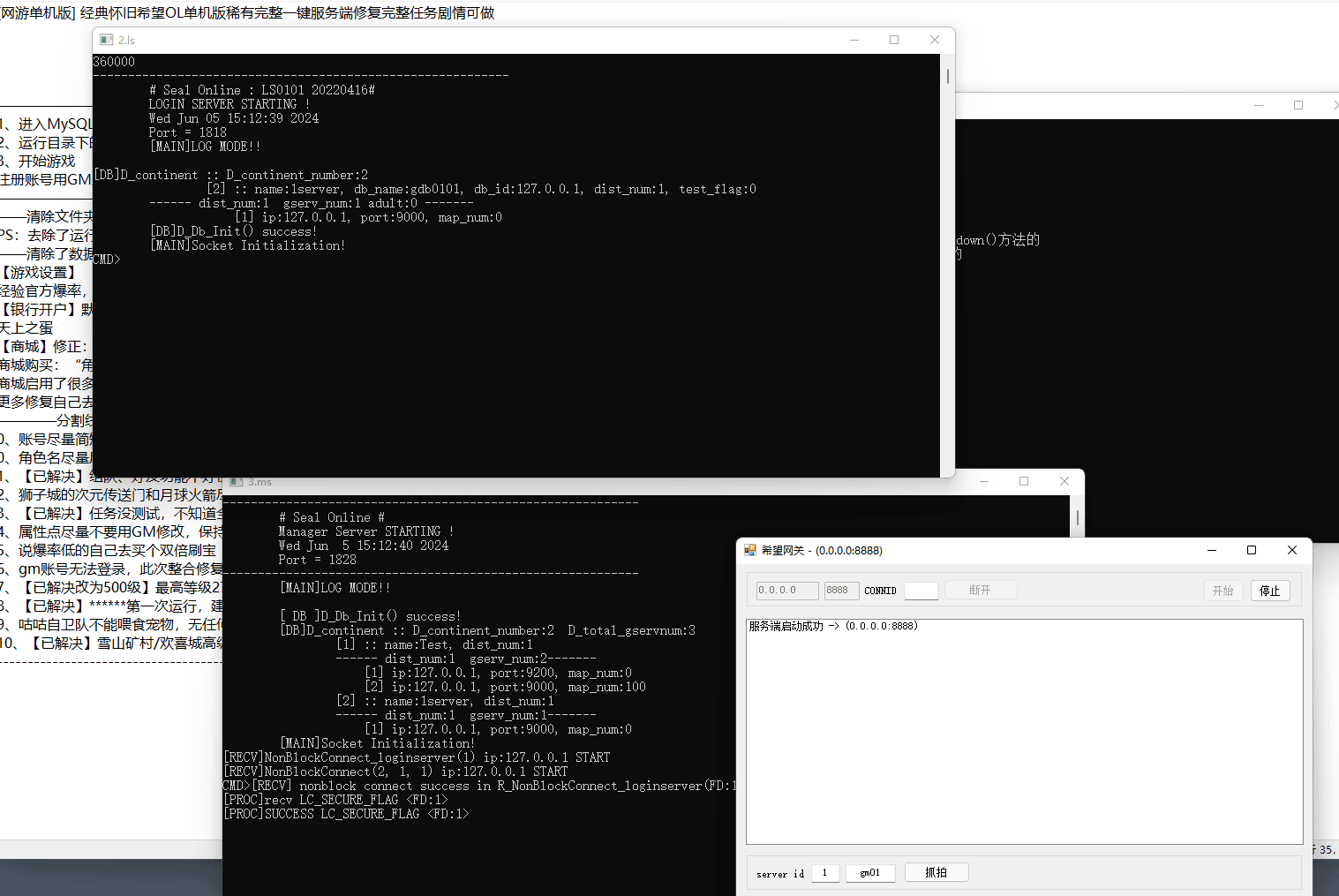
Task: Click the 希望网关 window app icon
Action: point(750,550)
